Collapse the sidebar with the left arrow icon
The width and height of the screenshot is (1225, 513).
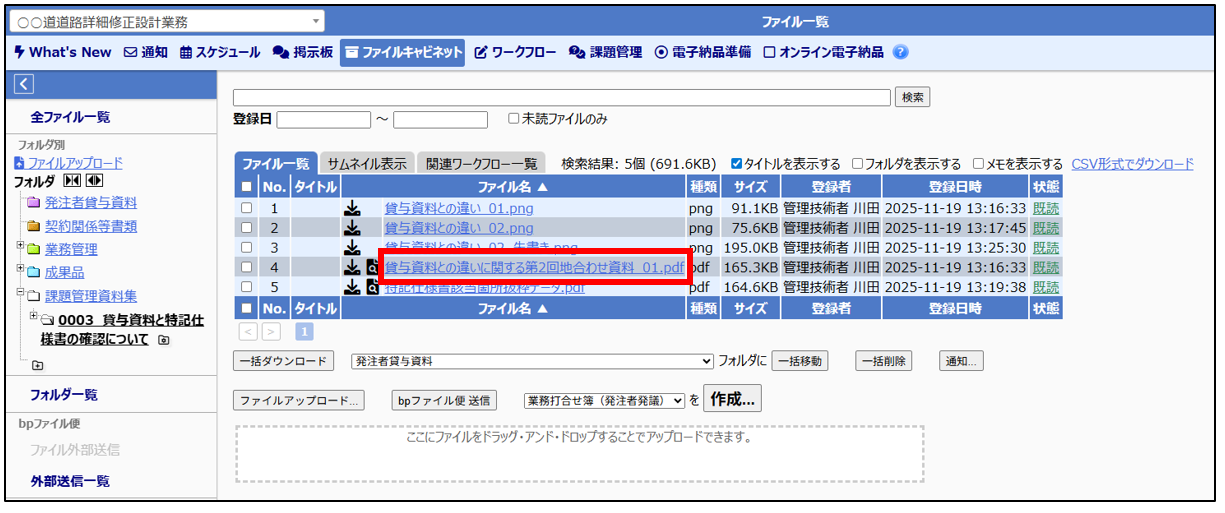click(25, 85)
